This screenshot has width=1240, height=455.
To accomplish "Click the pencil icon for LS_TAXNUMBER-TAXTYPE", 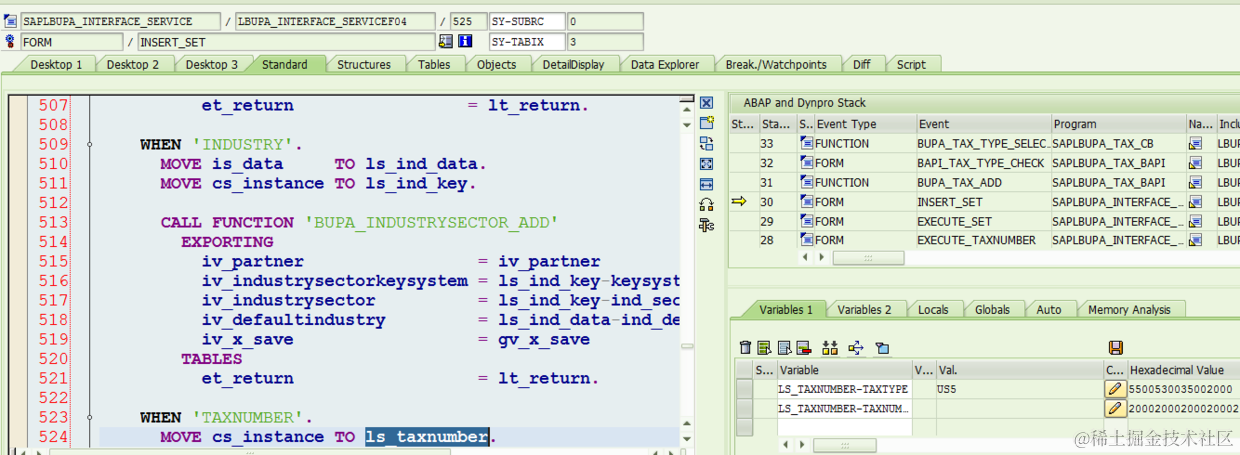I will pos(1115,389).
